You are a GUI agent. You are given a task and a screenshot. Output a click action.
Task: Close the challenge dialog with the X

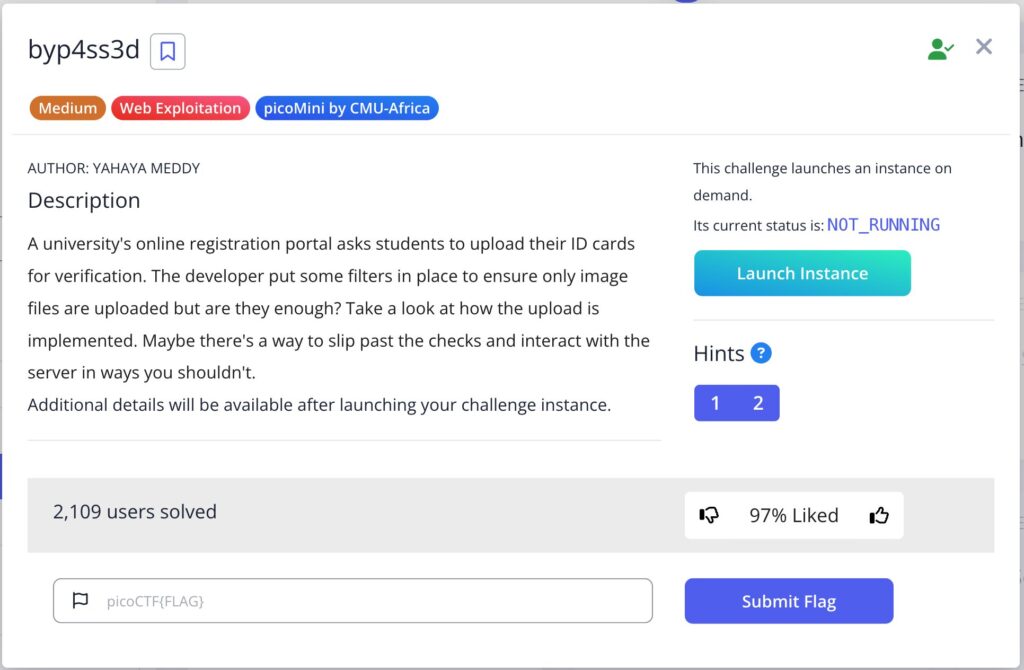[984, 47]
